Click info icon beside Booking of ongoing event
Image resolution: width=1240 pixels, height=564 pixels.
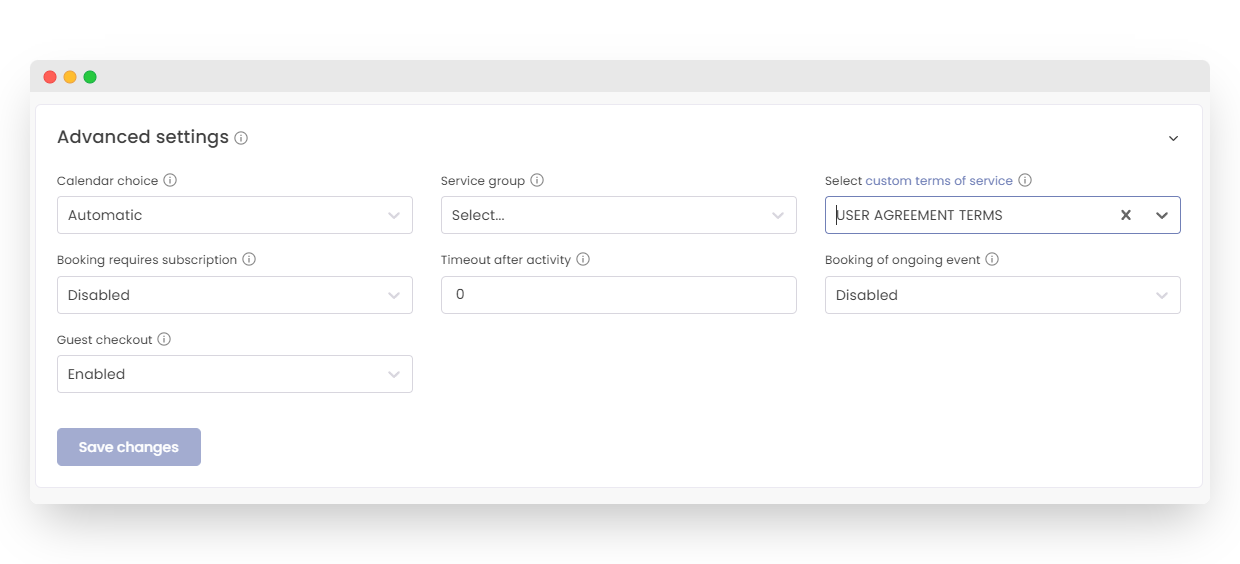pos(992,259)
